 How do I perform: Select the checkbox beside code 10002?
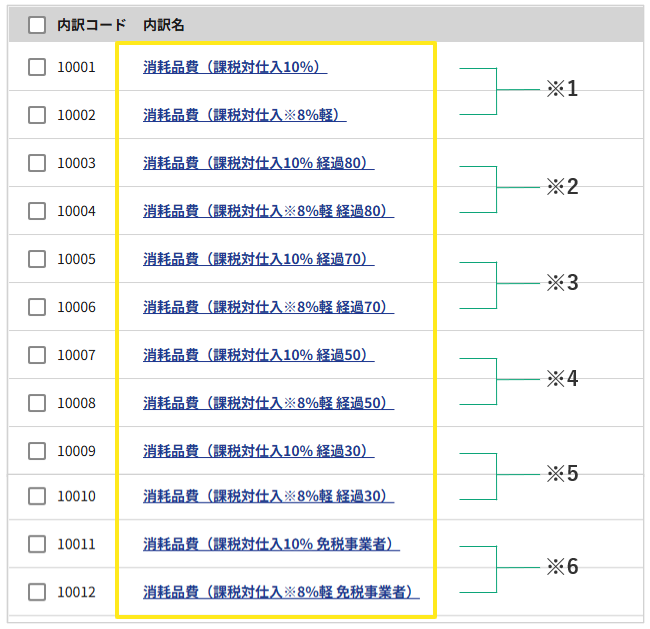[x=37, y=115]
